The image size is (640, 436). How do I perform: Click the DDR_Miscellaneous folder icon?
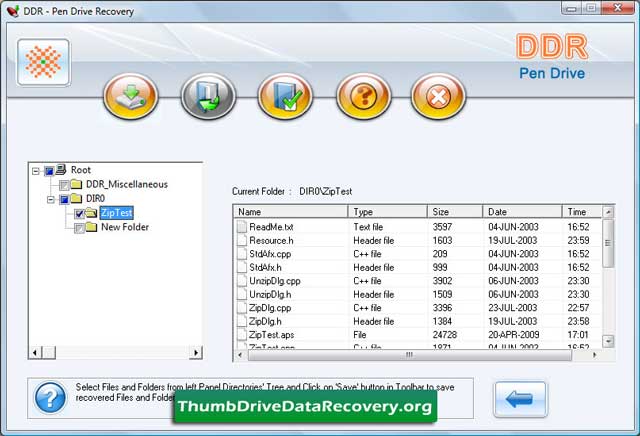coord(76,184)
